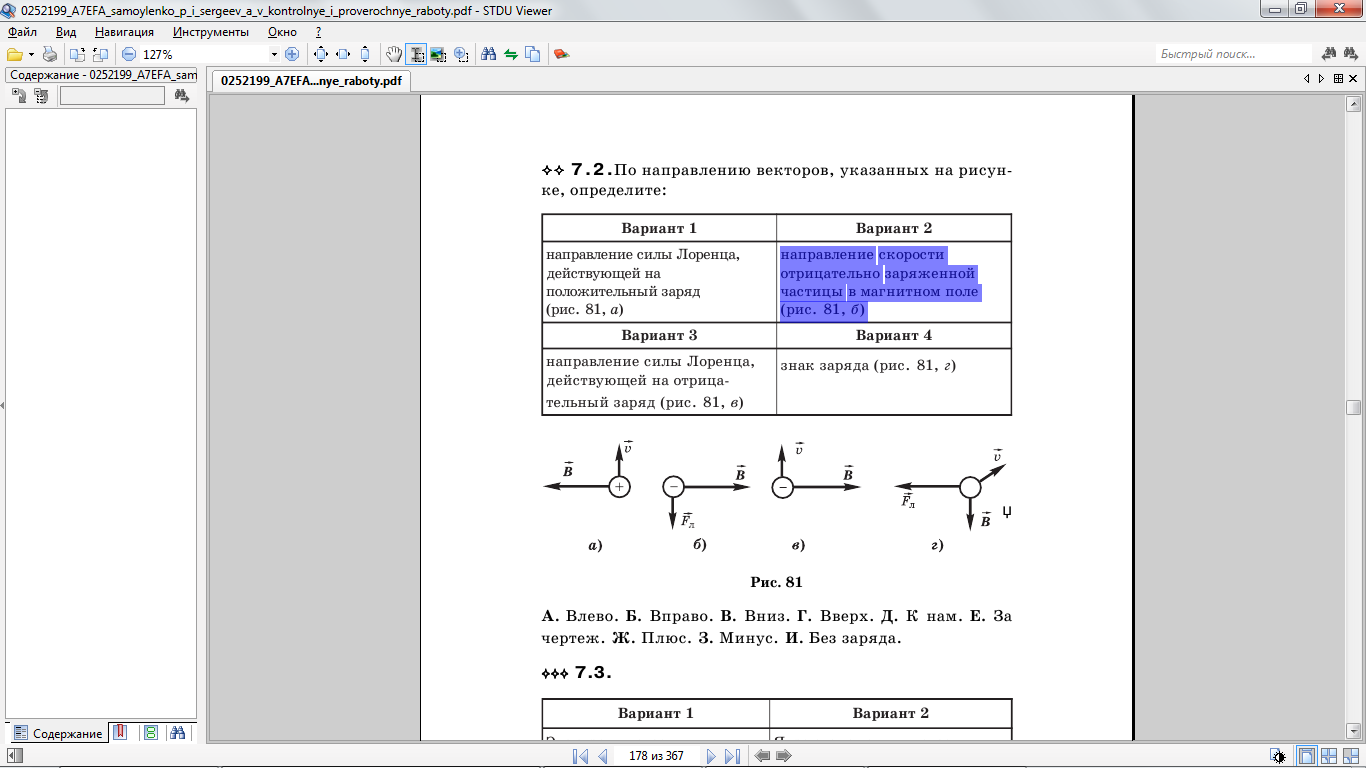Find previous match with binoculars icon
Image resolution: width=1366 pixels, height=768 pixels.
[1329, 54]
